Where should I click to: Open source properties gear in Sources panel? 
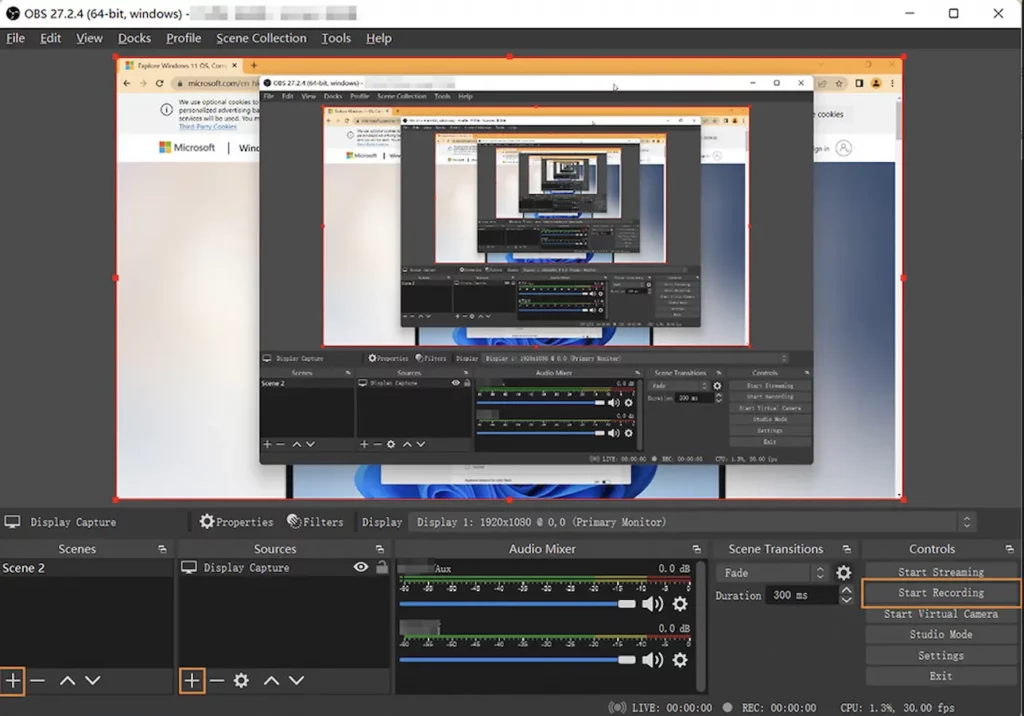[x=241, y=681]
